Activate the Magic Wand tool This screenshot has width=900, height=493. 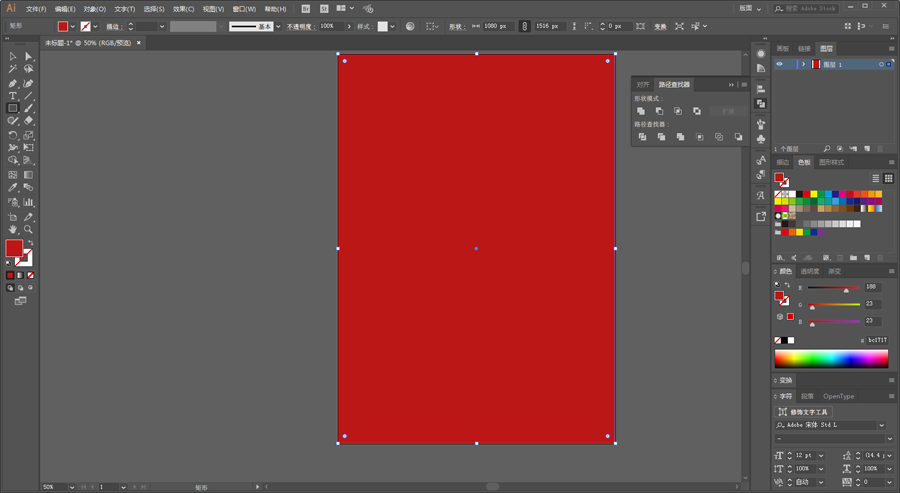point(13,69)
